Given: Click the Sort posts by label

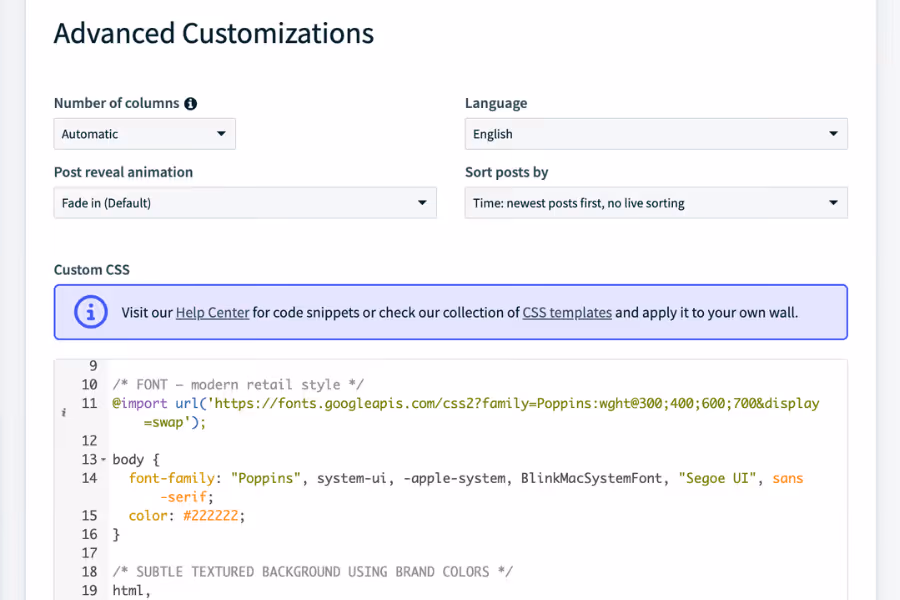Looking at the screenshot, I should (506, 172).
